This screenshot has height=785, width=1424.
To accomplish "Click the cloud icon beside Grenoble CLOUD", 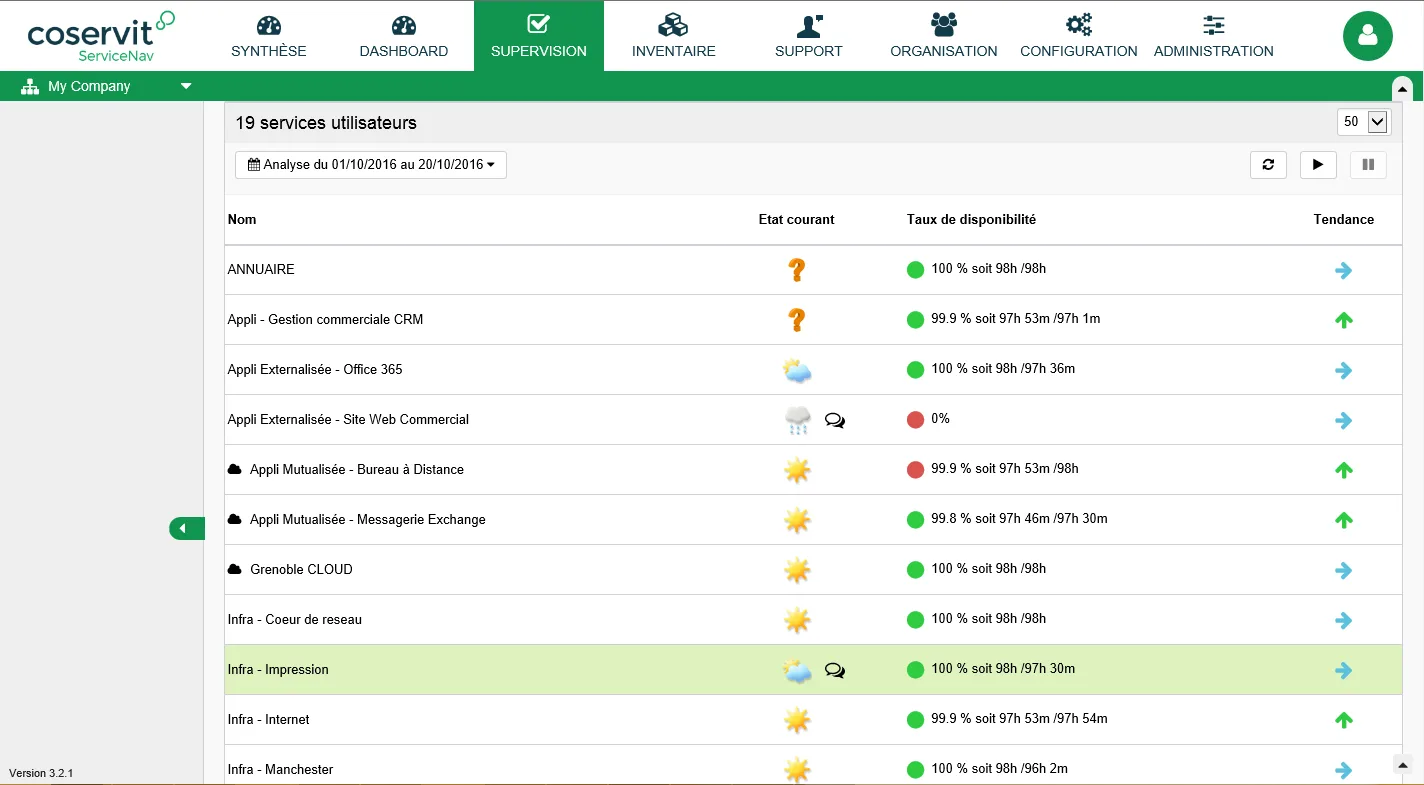I will click(x=235, y=569).
